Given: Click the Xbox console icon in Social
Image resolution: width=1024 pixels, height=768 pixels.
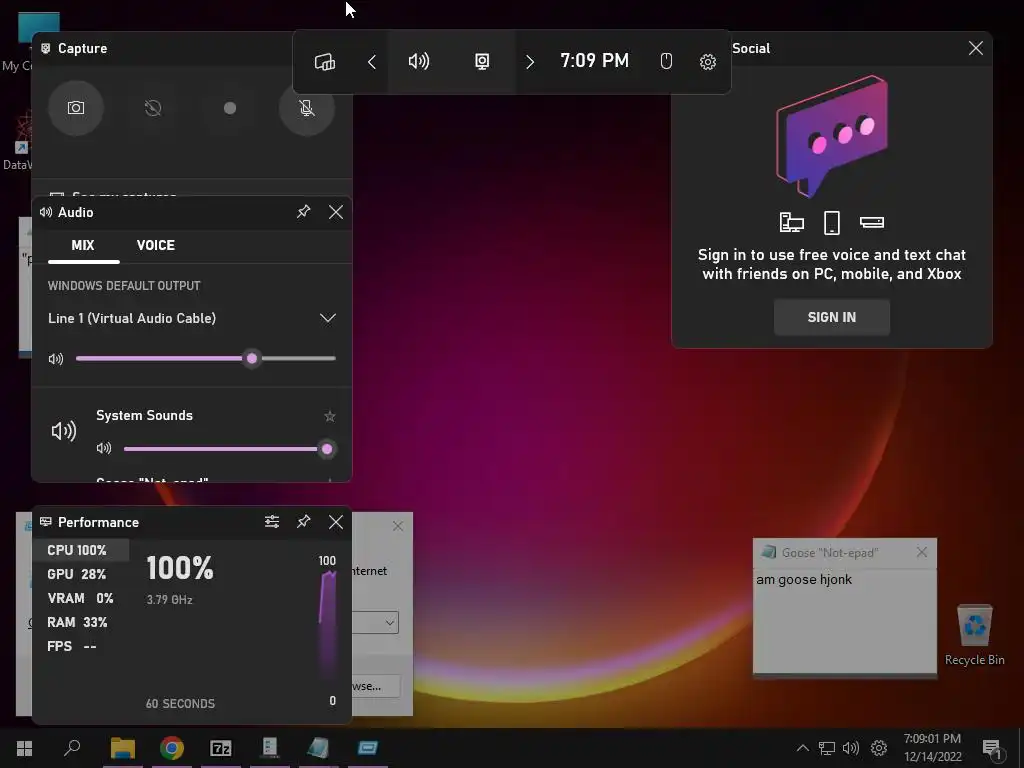Looking at the screenshot, I should [x=871, y=223].
